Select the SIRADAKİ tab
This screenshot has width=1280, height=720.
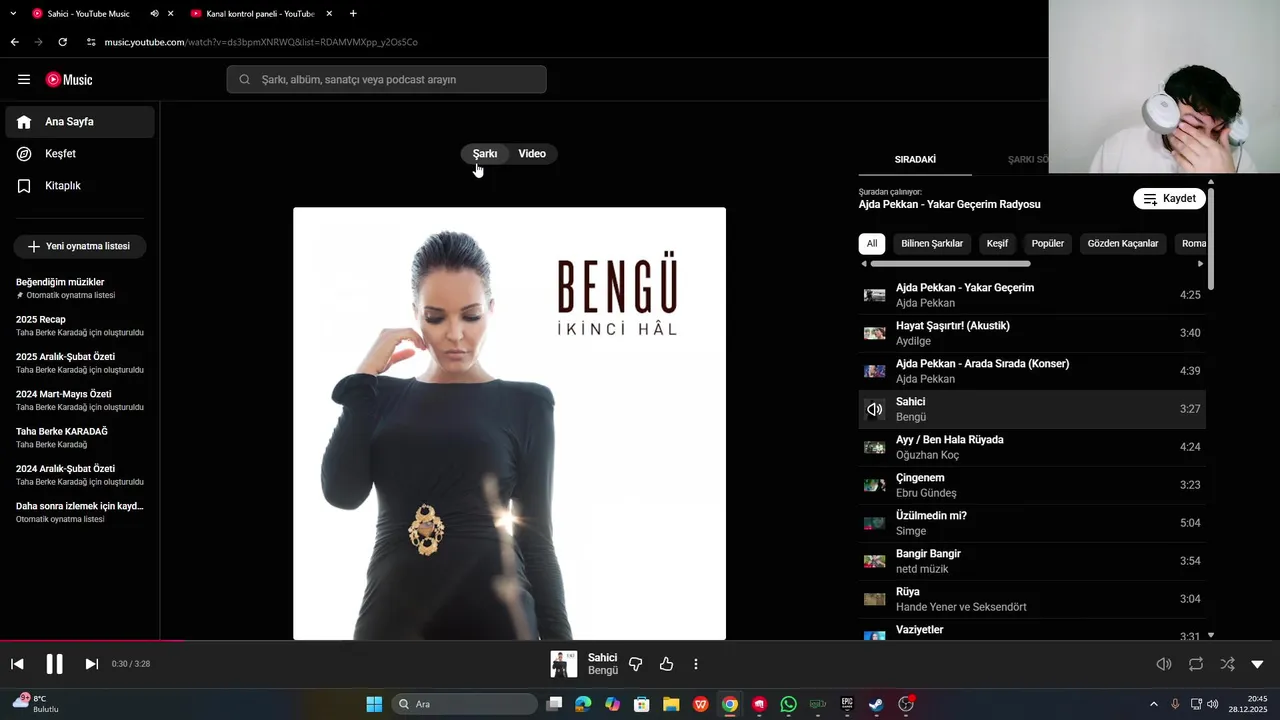915,160
